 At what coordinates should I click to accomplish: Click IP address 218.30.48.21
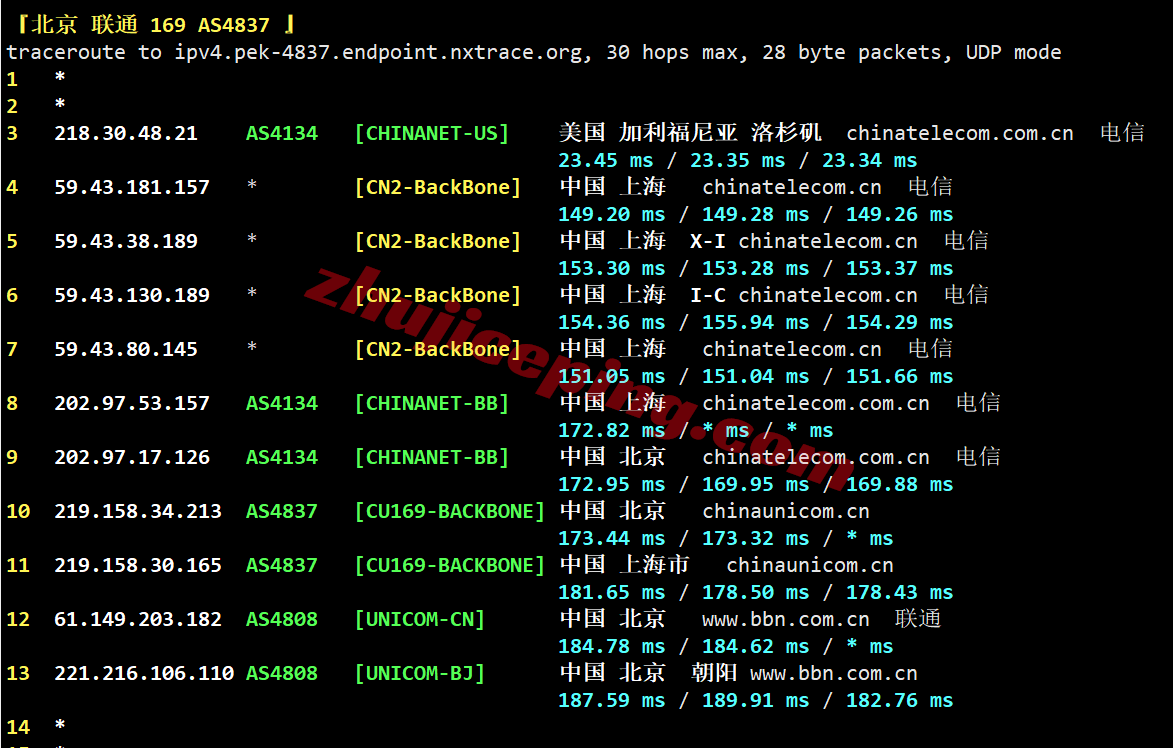[126, 133]
